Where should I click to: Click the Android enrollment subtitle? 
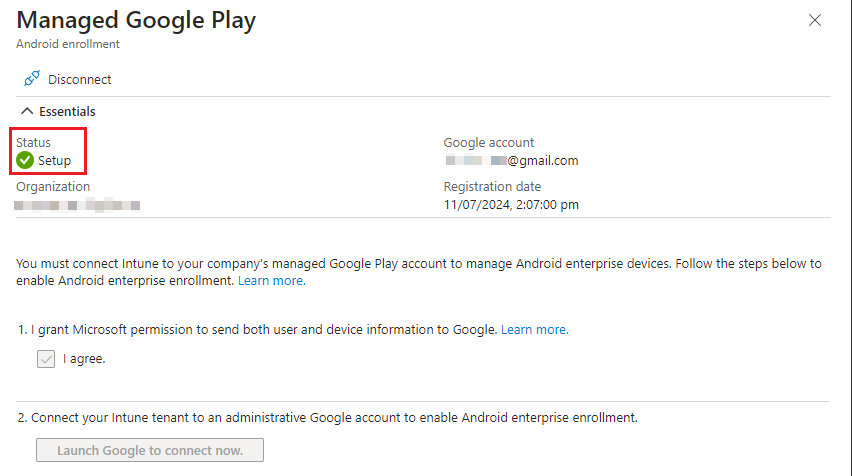pyautogui.click(x=68, y=44)
